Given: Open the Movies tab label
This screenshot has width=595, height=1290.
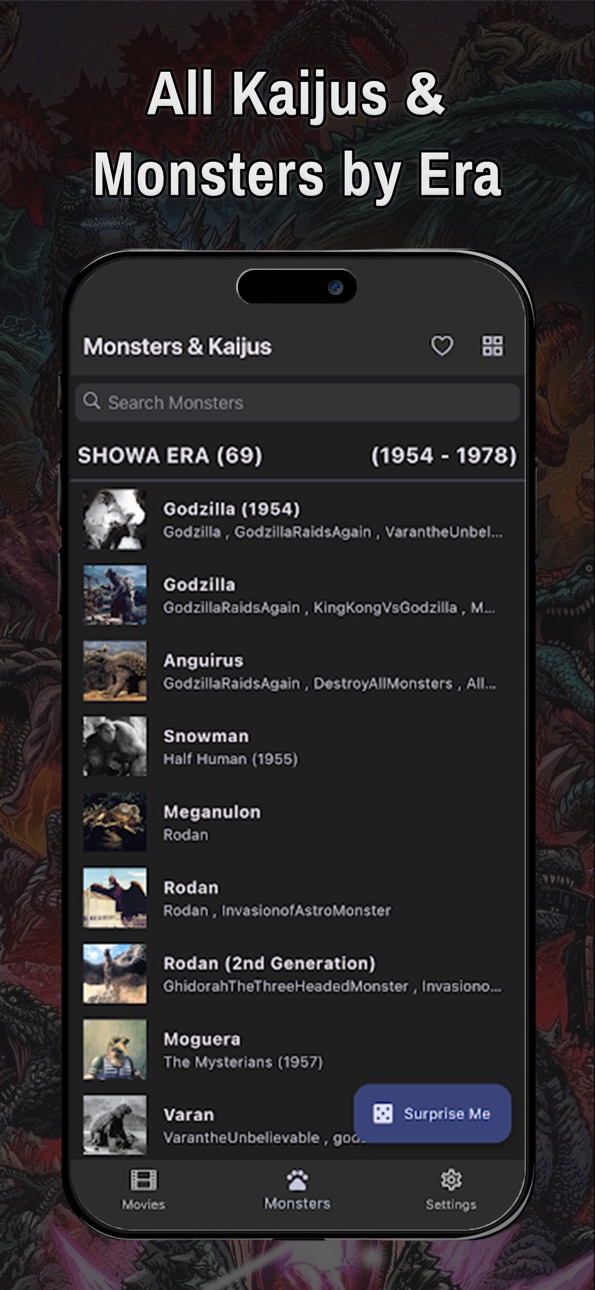Looking at the screenshot, I should (144, 1204).
